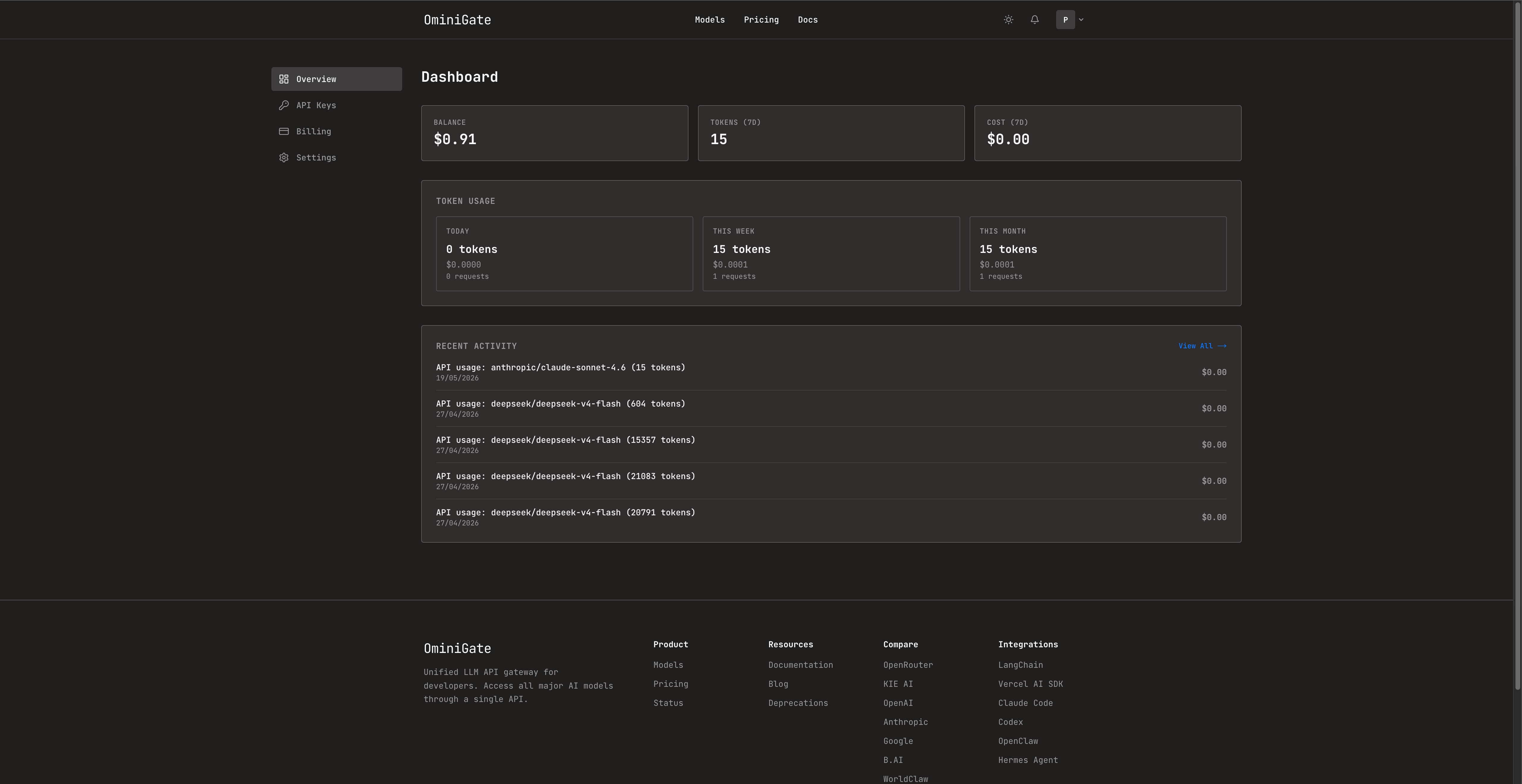This screenshot has height=784, width=1522.
Task: Open Models in top navigation
Action: tap(710, 20)
